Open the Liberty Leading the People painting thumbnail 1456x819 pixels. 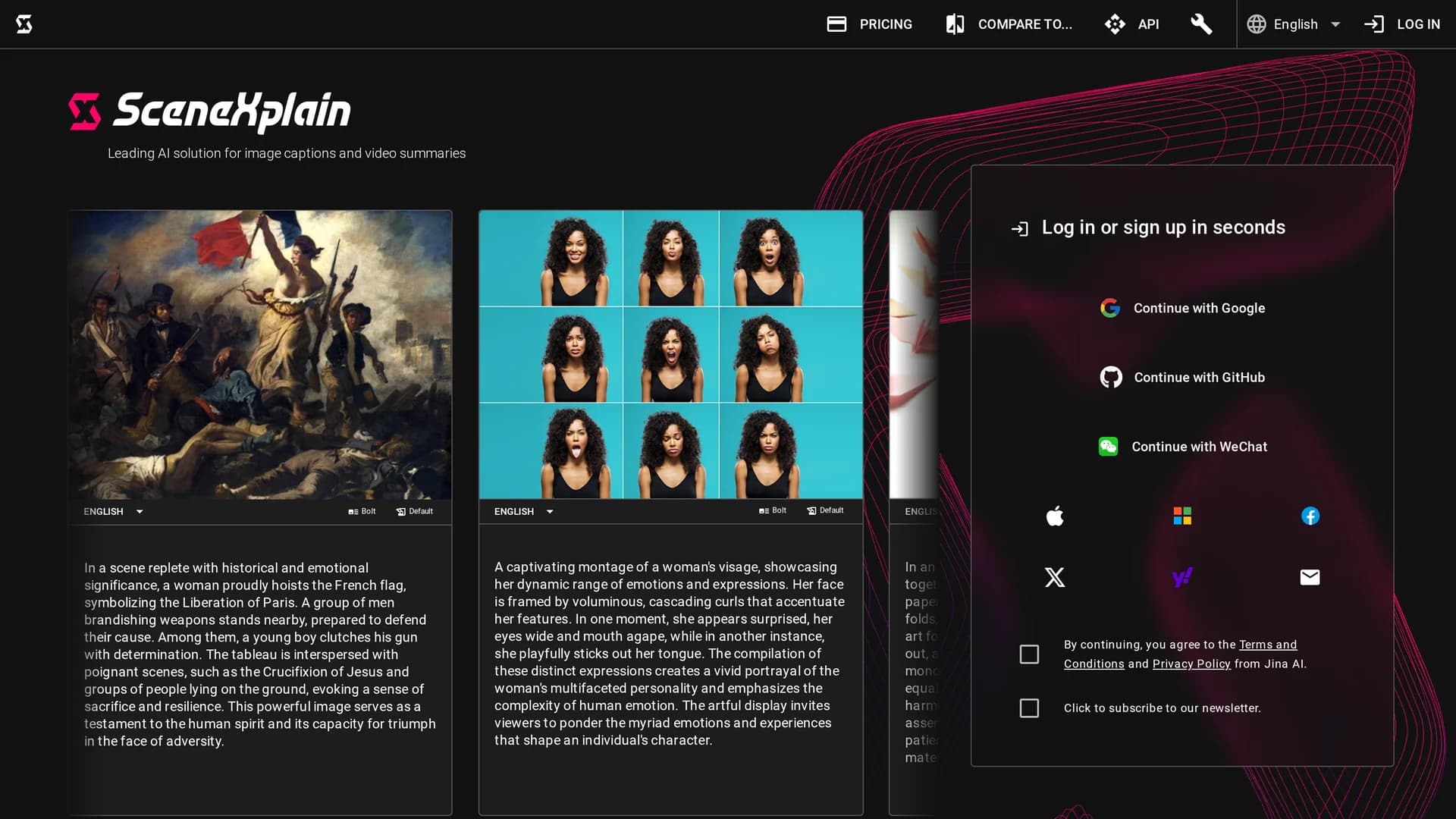pyautogui.click(x=260, y=355)
